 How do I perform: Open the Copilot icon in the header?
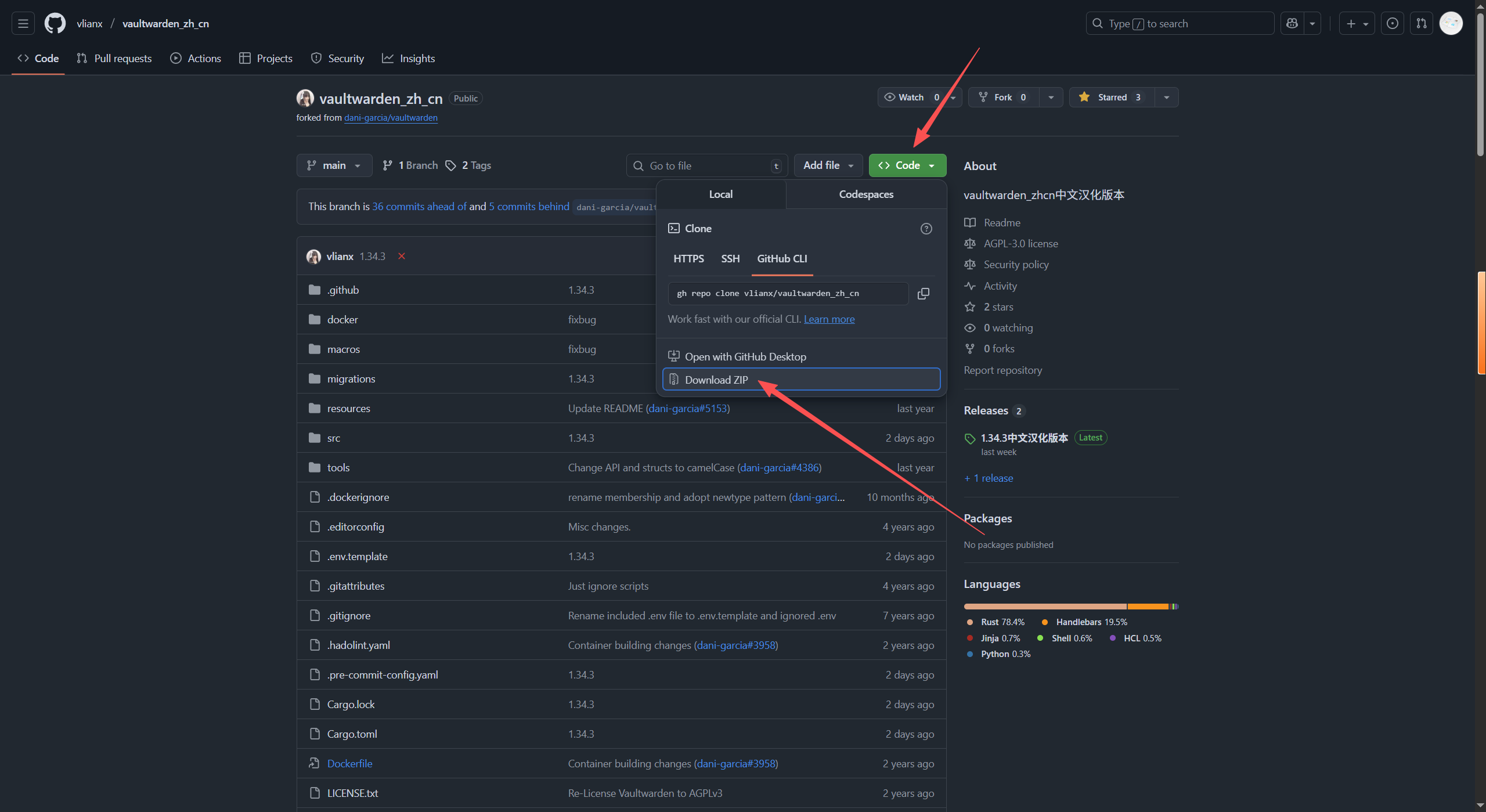point(1292,24)
